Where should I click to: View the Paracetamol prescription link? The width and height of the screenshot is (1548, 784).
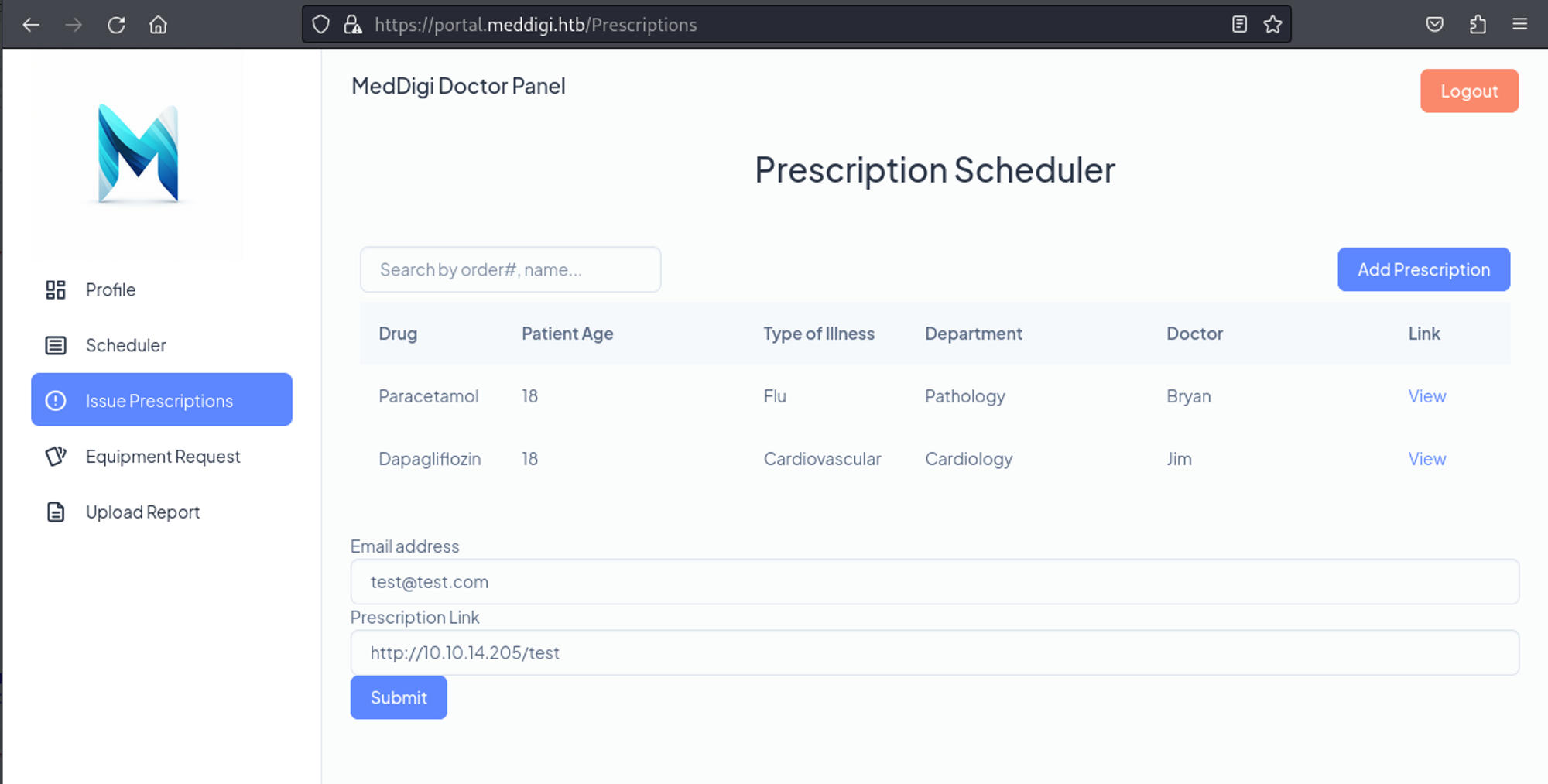[x=1426, y=396]
